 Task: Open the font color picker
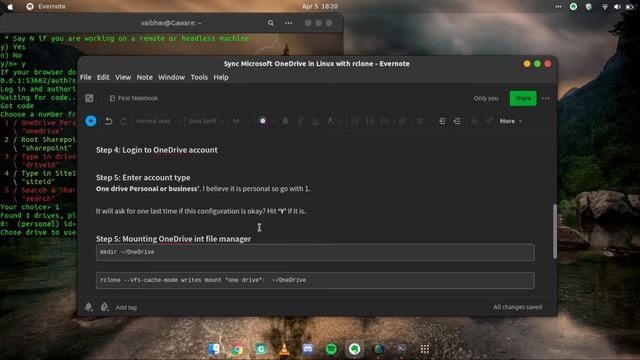[263, 121]
